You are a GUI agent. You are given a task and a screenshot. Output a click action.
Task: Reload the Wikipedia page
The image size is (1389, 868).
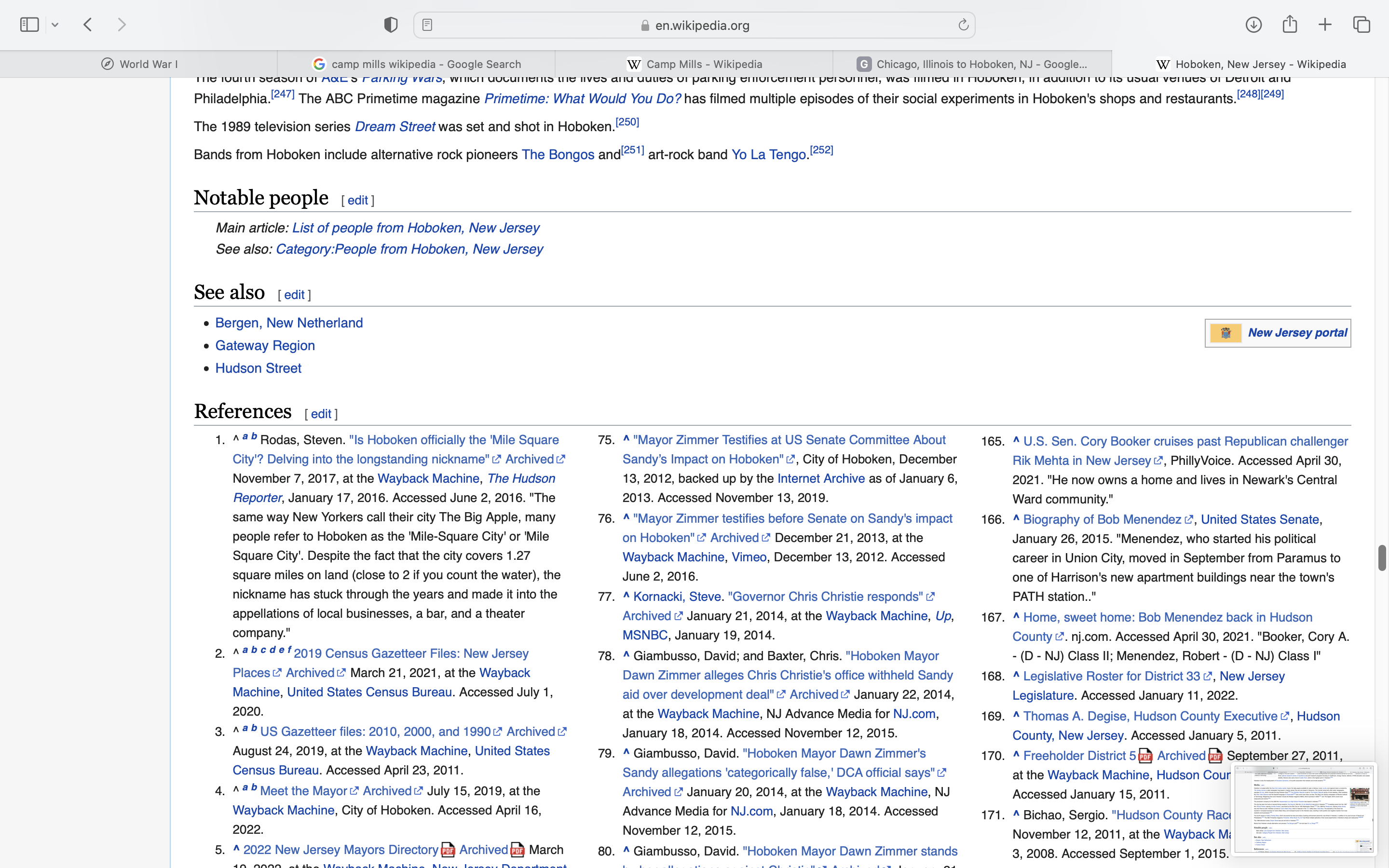tap(963, 25)
